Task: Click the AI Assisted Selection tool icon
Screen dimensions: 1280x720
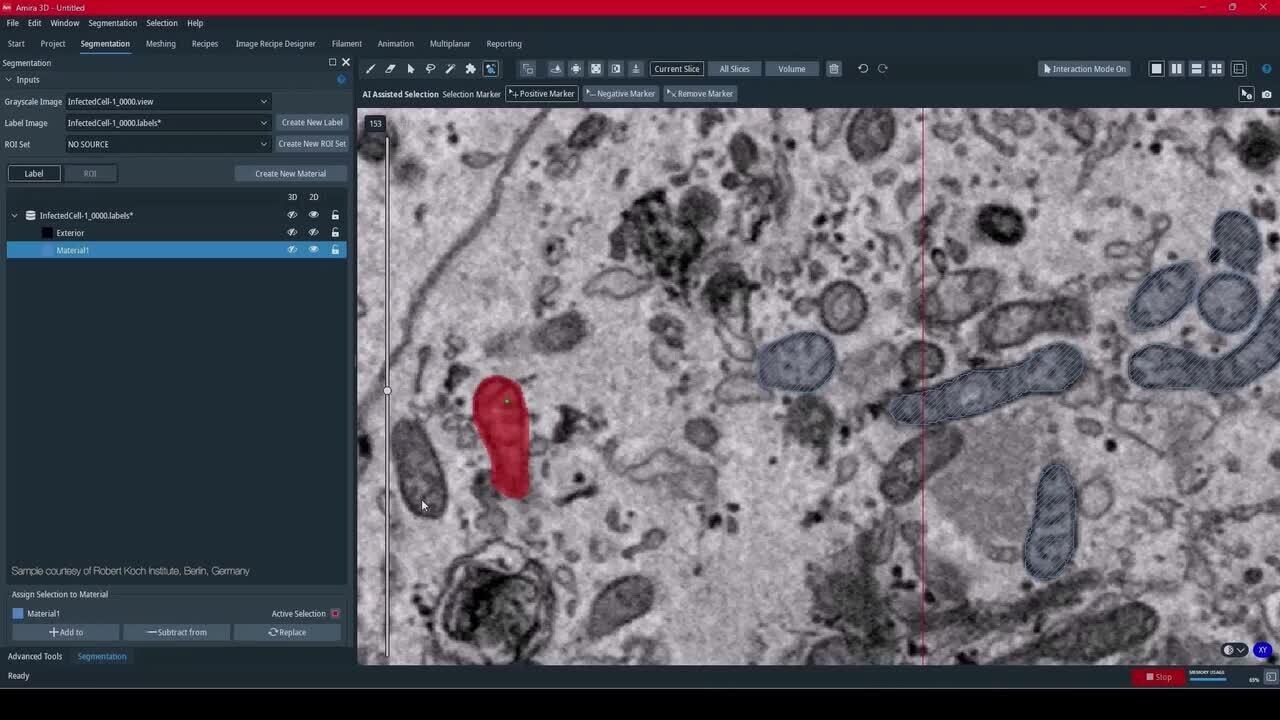Action: tap(490, 69)
